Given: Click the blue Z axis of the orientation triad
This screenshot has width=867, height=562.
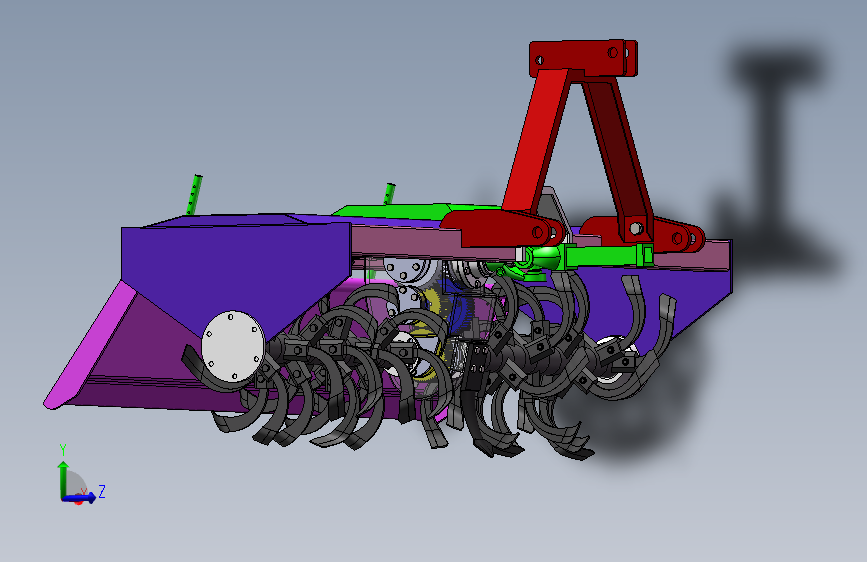Looking at the screenshot, I should coord(79,498).
